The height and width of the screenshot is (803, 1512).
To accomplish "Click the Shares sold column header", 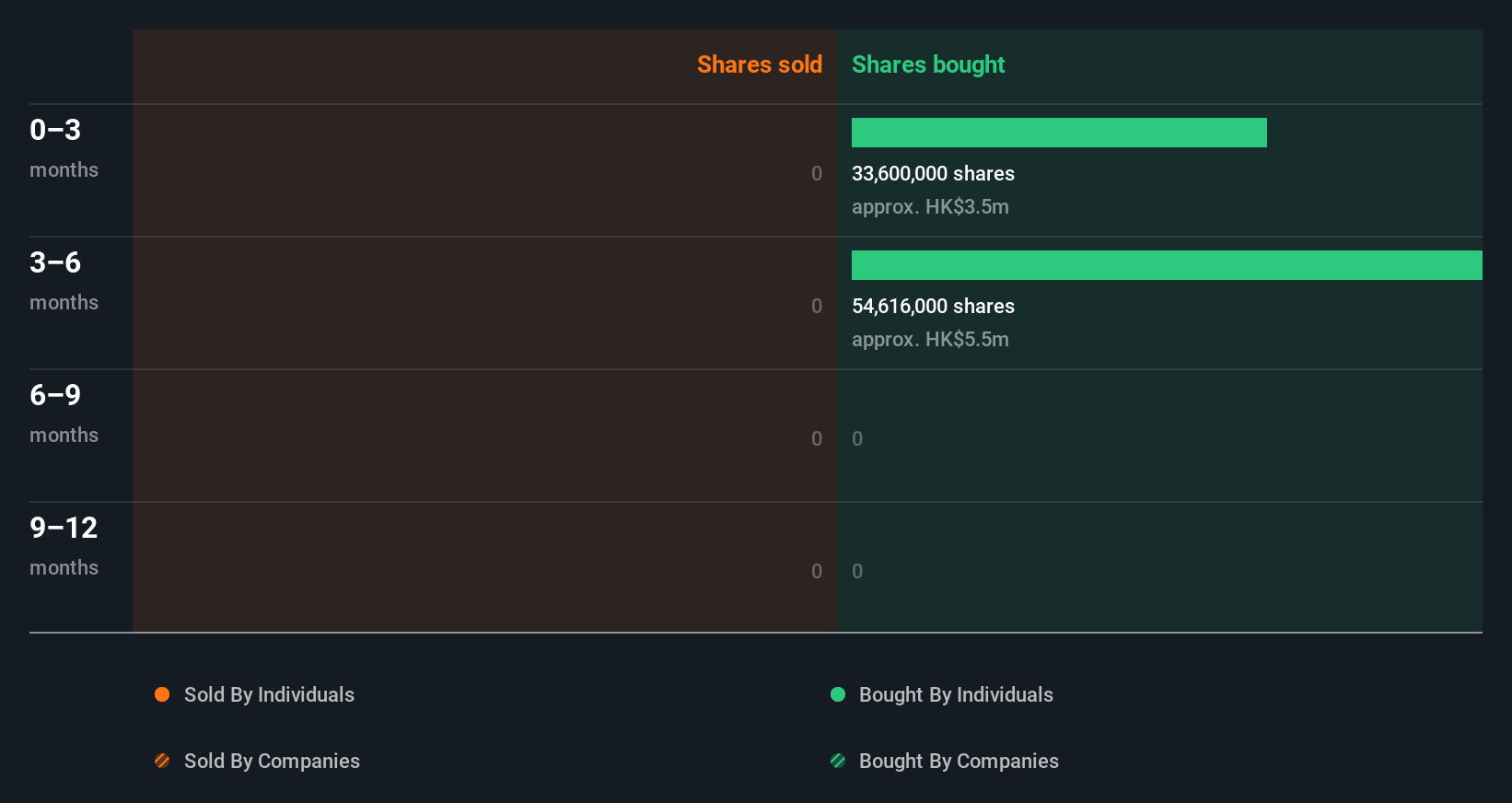I will (760, 64).
